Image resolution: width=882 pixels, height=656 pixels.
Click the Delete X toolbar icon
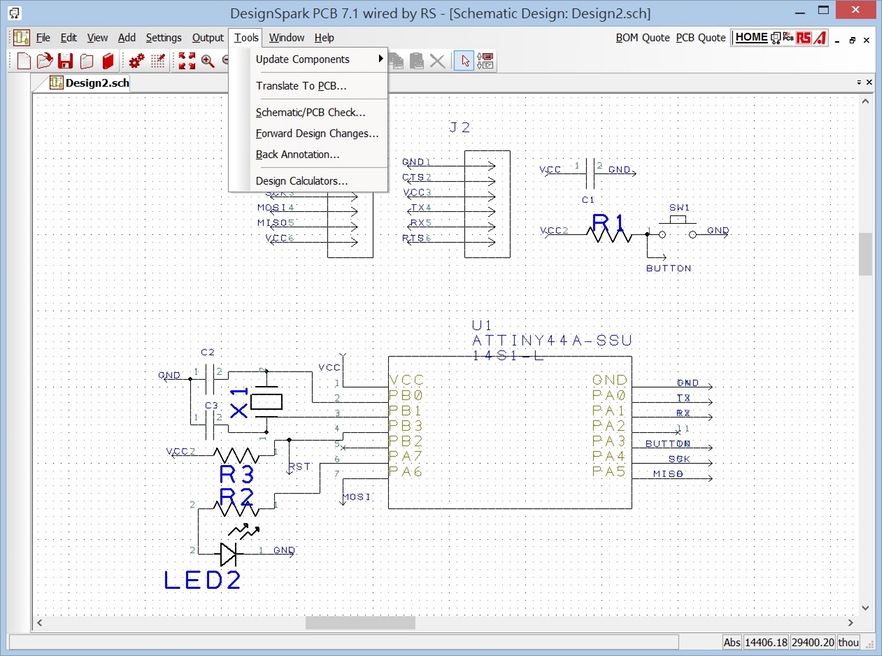(437, 61)
